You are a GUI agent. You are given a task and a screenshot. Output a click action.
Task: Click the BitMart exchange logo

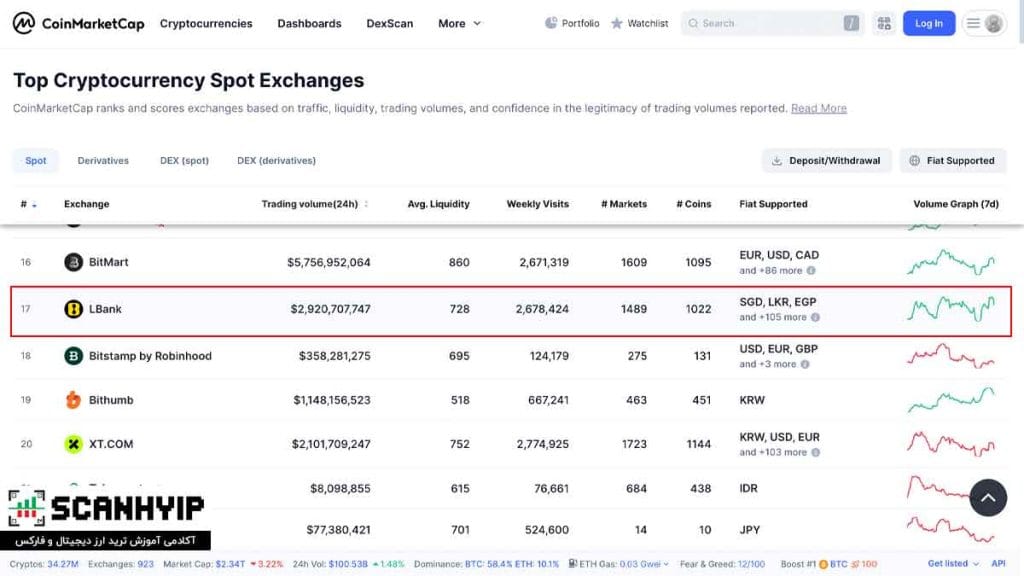point(73,262)
